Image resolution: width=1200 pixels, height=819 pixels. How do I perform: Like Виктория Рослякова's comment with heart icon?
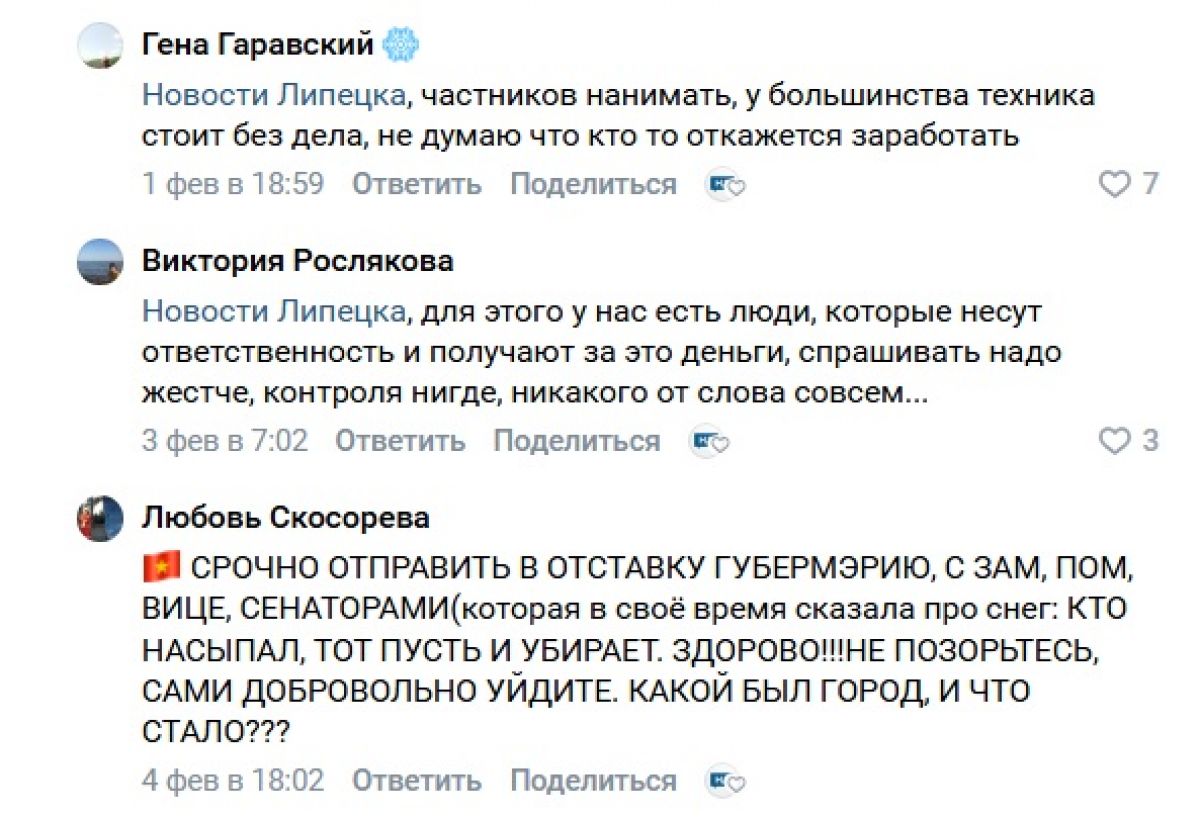coord(1113,441)
